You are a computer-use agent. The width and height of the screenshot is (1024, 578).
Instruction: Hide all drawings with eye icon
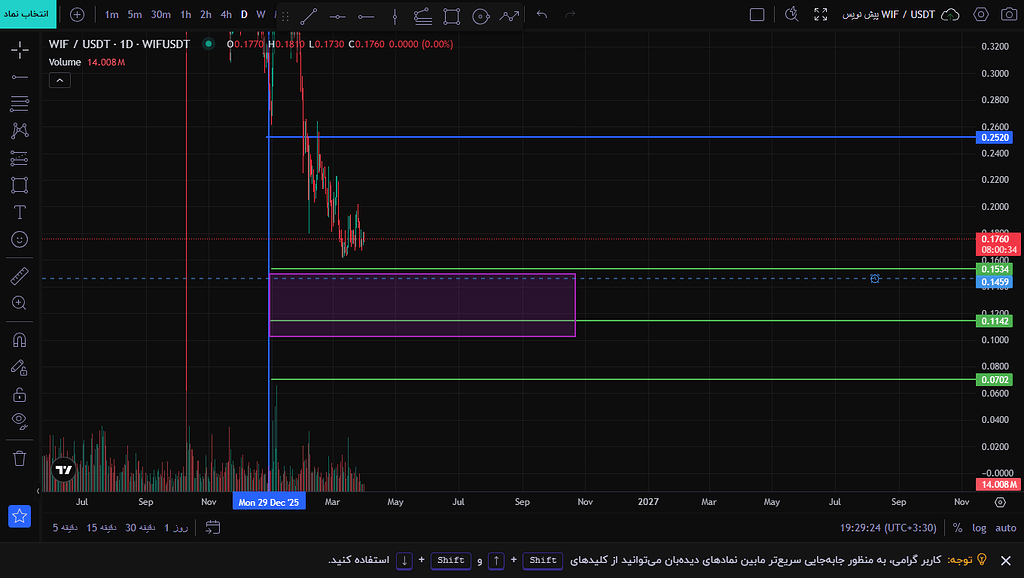click(x=20, y=421)
